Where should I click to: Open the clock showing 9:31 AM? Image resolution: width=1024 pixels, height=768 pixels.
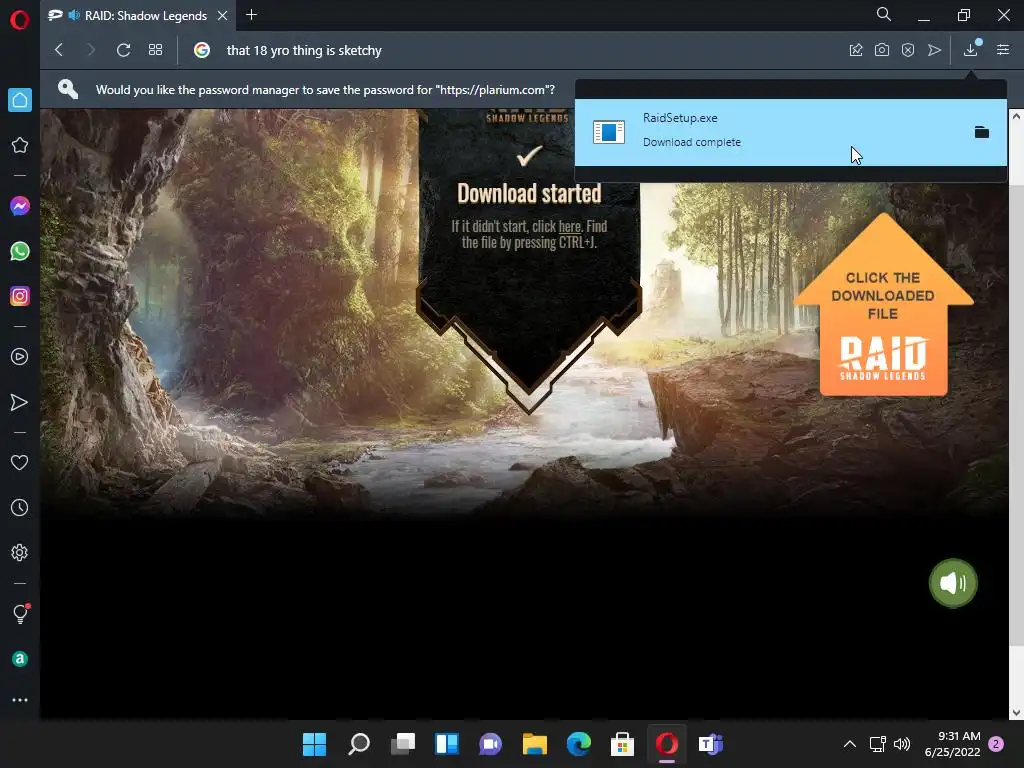(x=953, y=744)
